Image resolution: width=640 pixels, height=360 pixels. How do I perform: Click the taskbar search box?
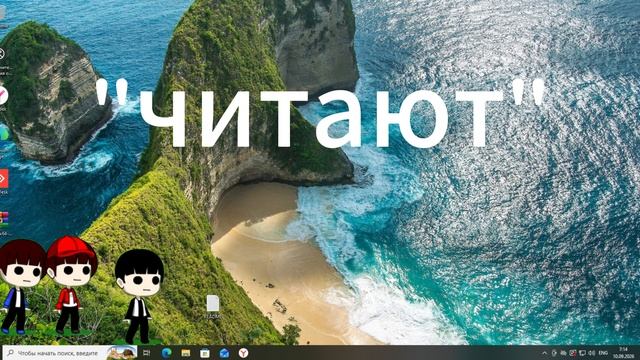click(x=70, y=353)
